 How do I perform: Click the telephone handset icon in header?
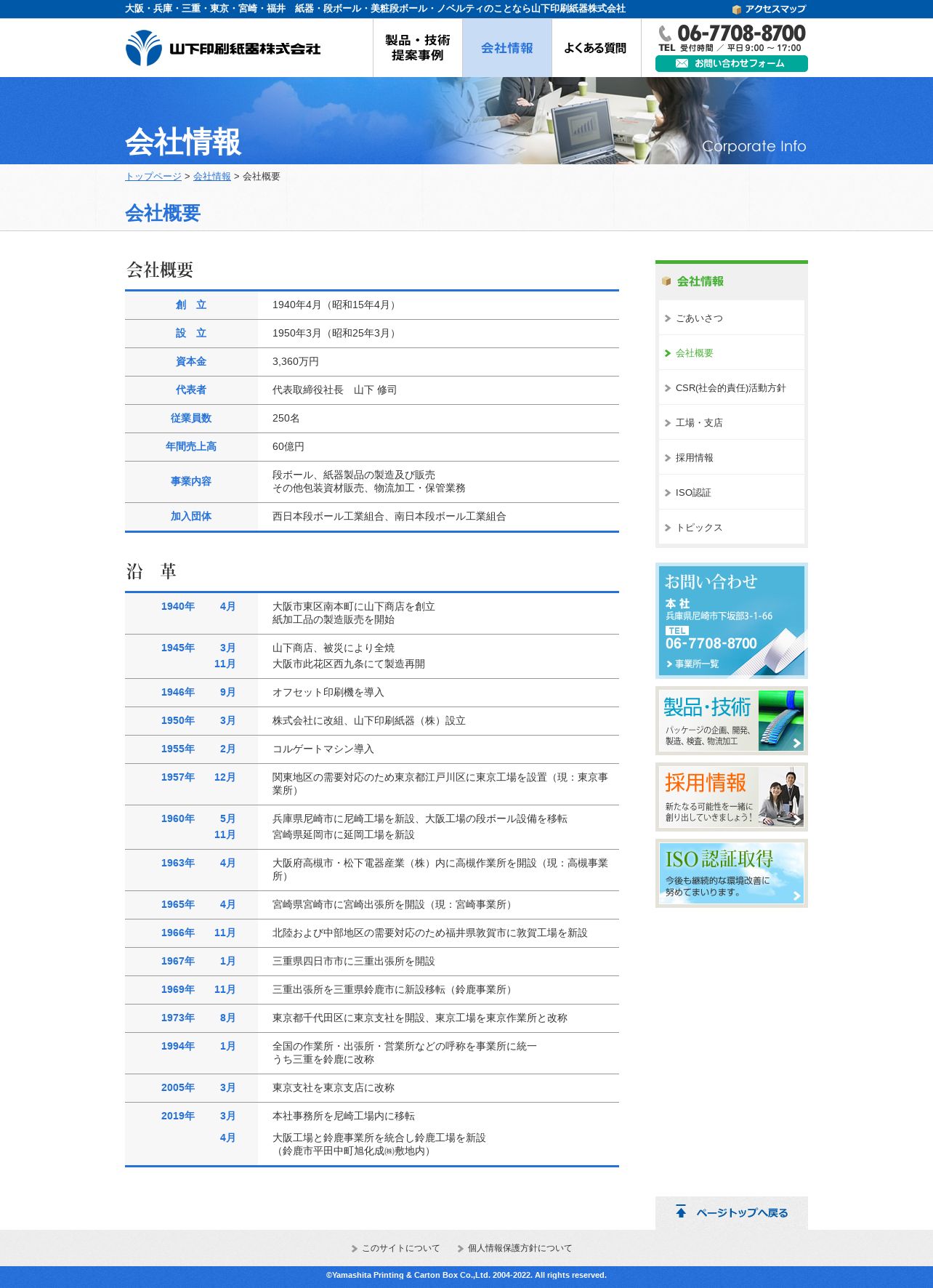[x=665, y=33]
